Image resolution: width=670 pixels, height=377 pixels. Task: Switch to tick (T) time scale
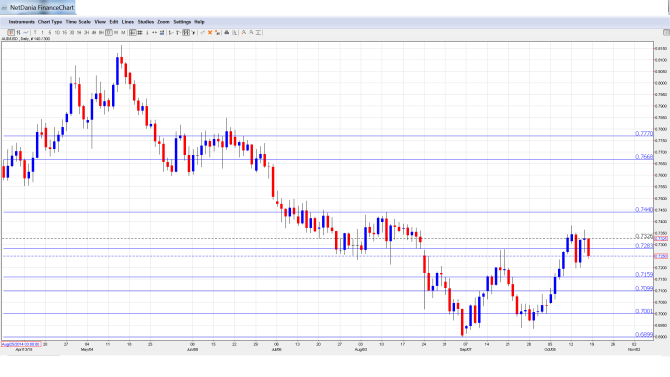point(35,32)
